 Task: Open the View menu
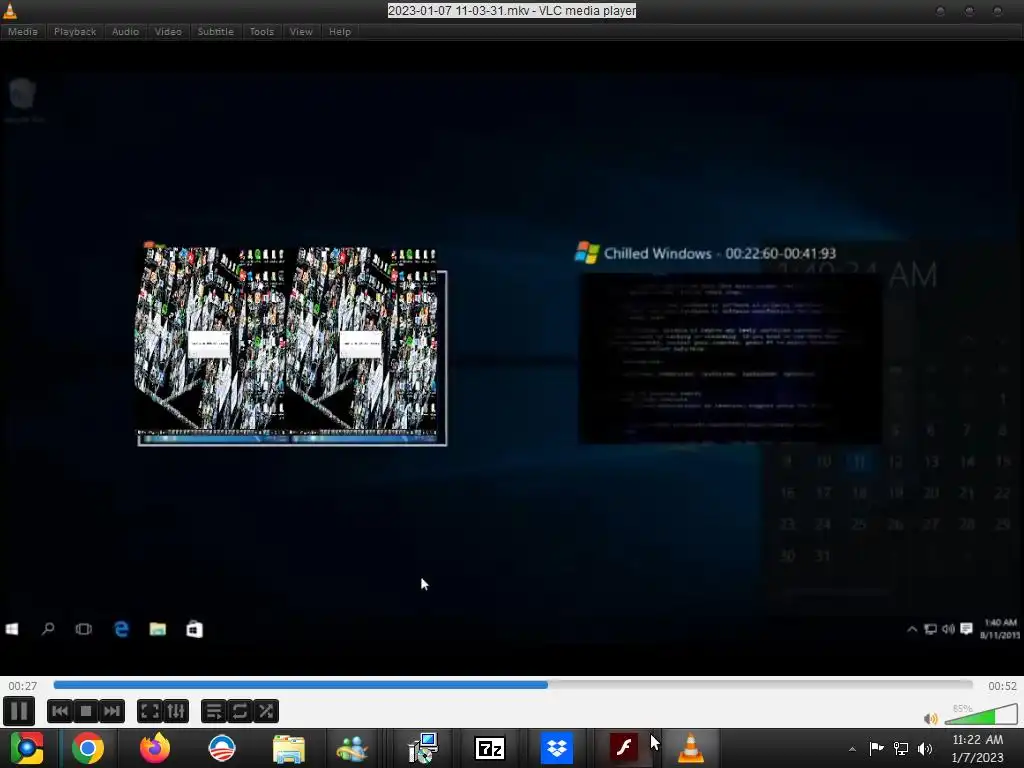coord(301,31)
